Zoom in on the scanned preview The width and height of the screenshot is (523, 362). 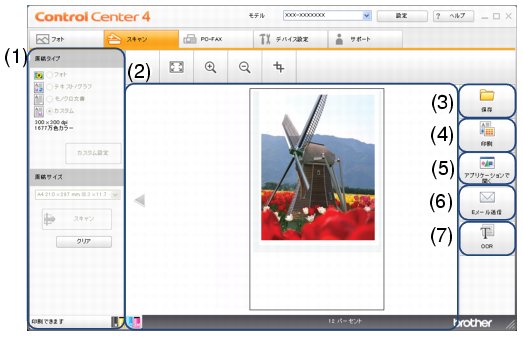(x=210, y=67)
